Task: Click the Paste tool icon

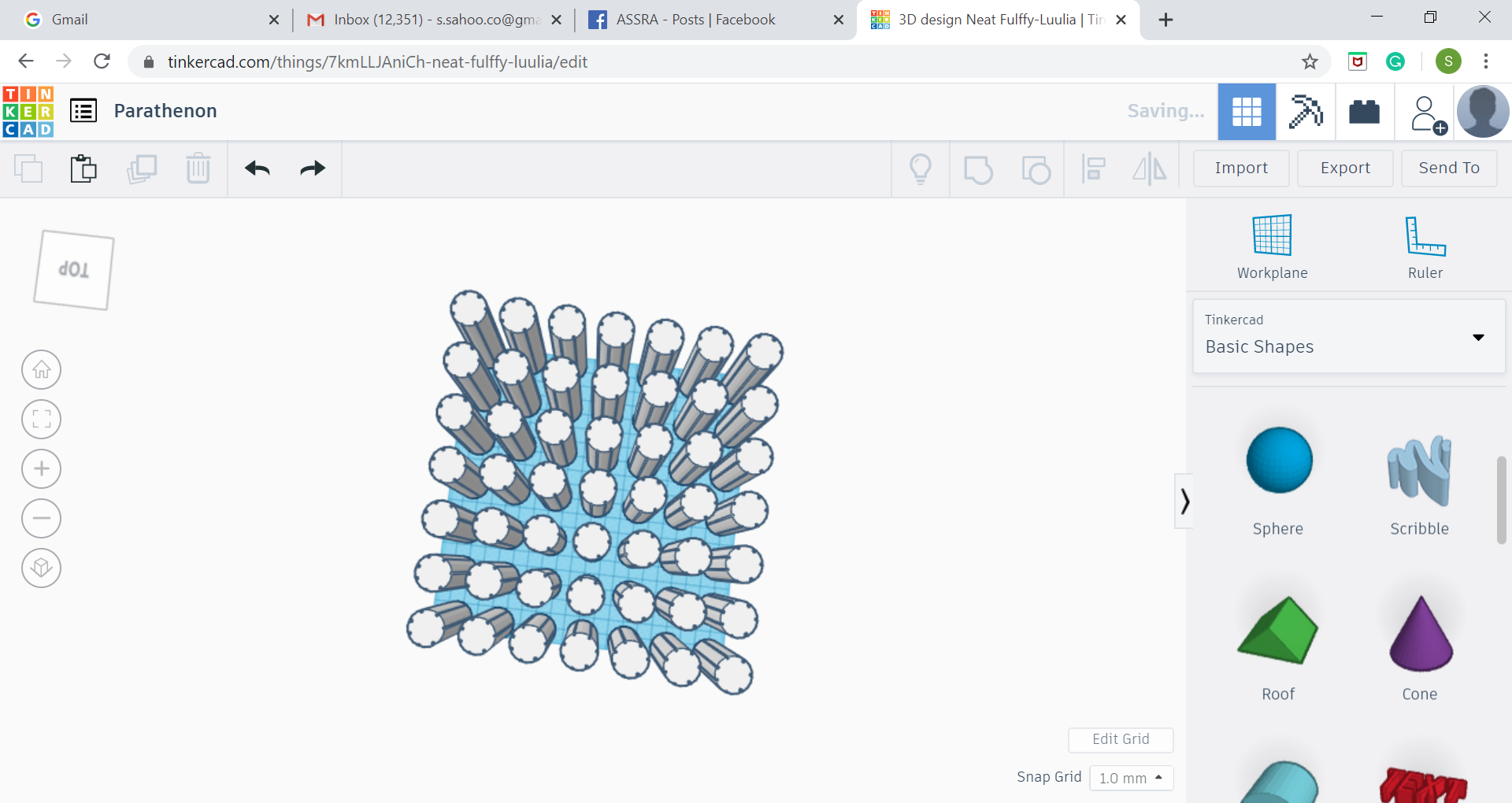Action: (x=83, y=168)
